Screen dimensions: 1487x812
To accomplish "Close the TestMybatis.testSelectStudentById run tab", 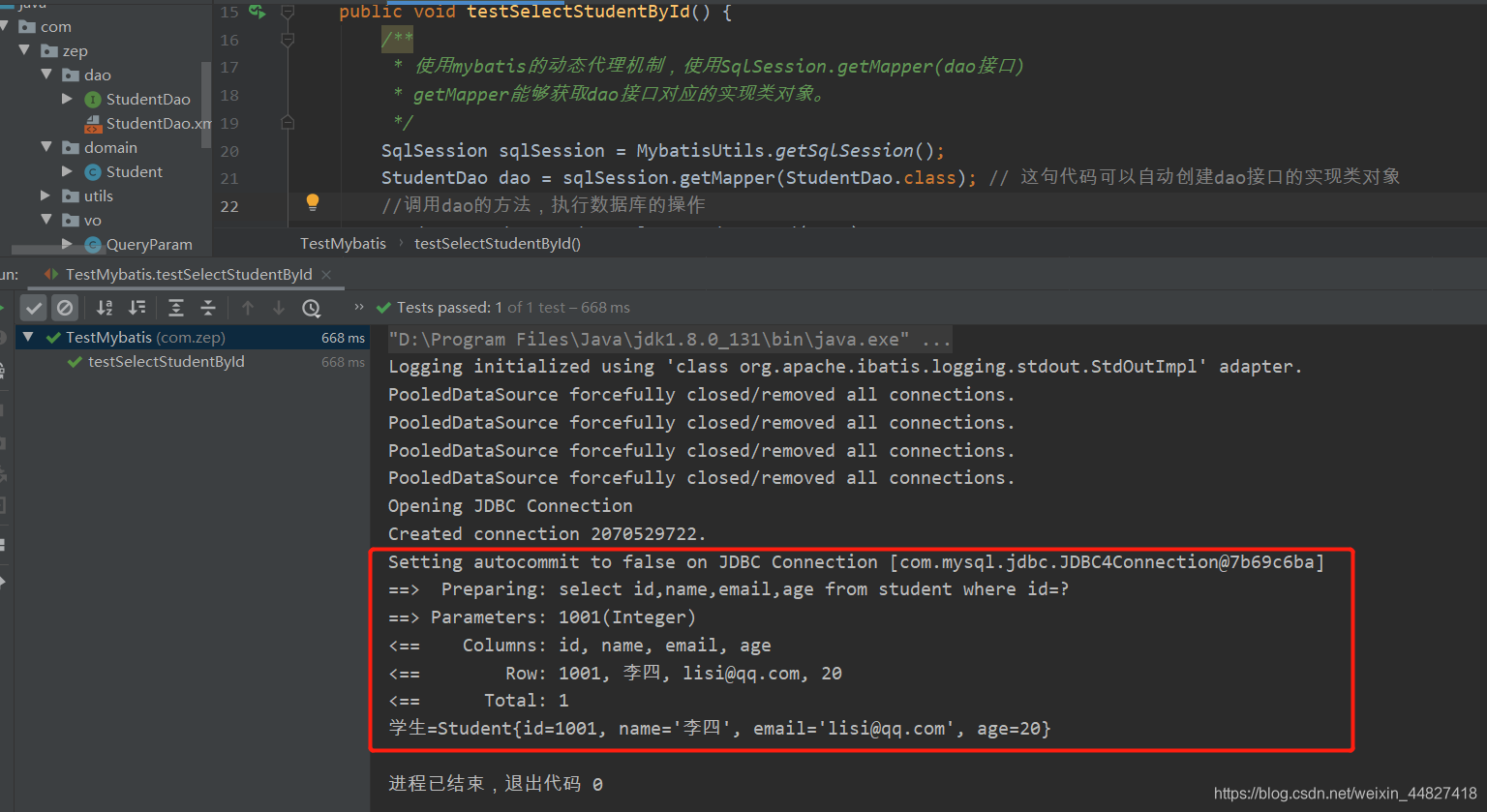I will (x=326, y=274).
